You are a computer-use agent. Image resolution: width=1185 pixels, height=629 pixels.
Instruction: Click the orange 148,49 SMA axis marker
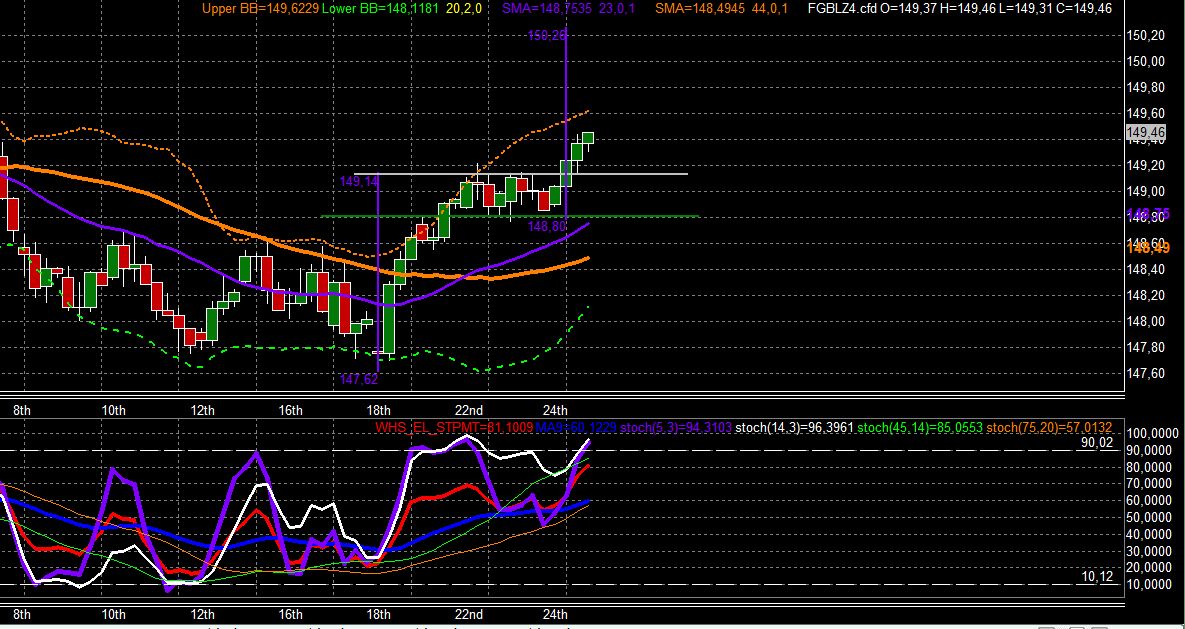(1148, 248)
